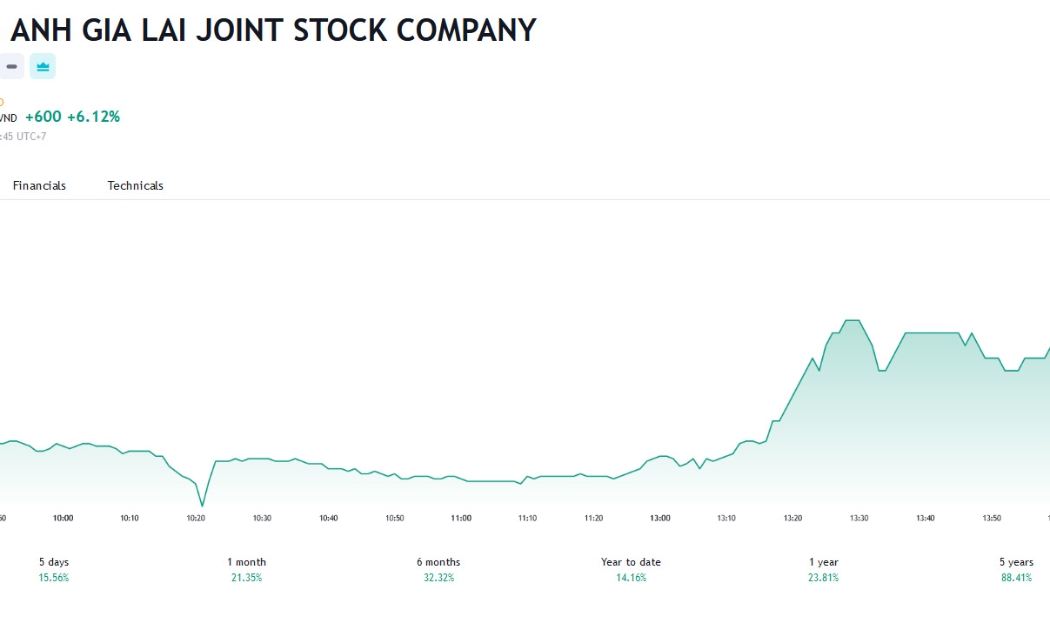Select the 5 days performance range

coord(54,569)
